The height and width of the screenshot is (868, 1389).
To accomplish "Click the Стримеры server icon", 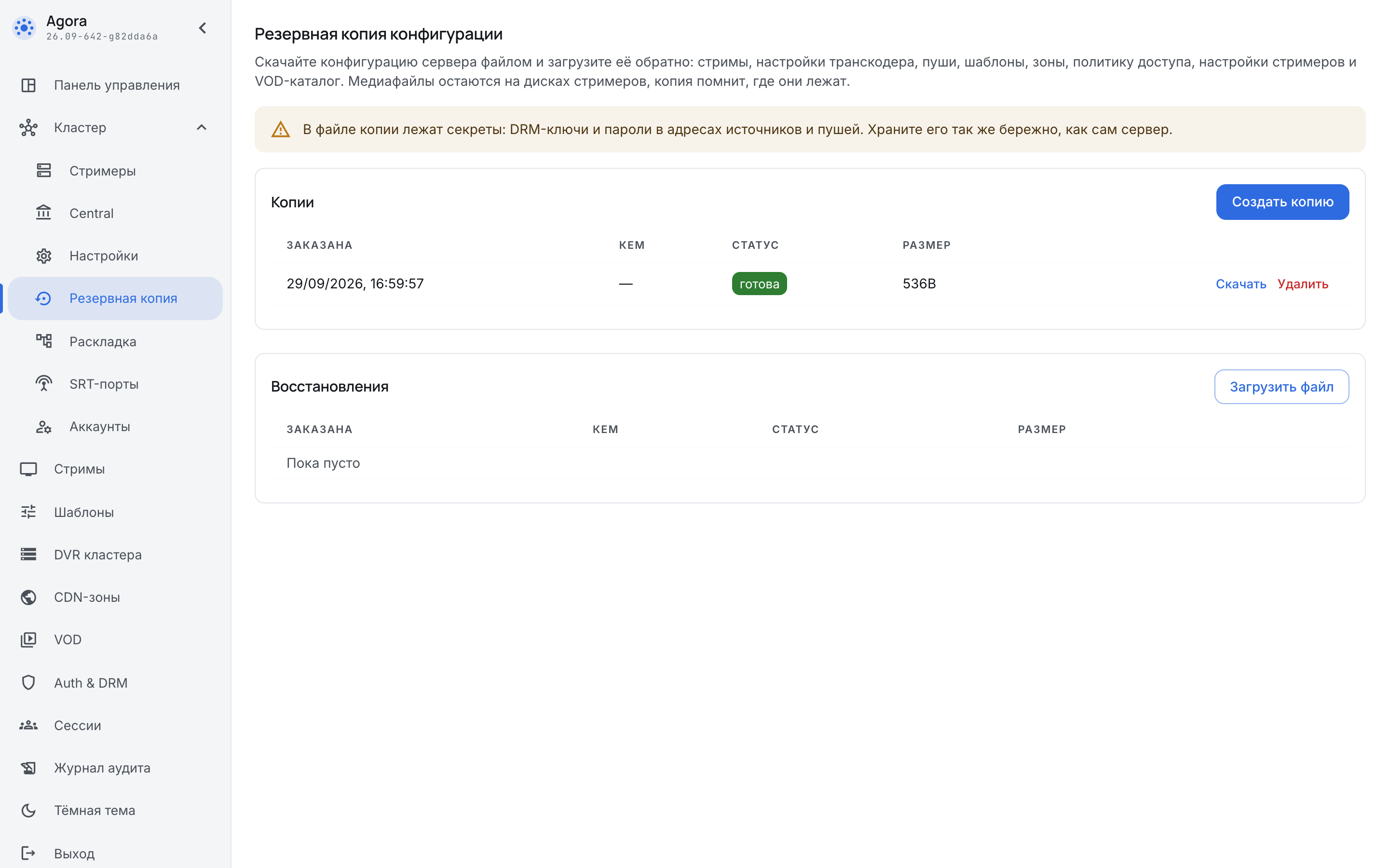I will [43, 171].
